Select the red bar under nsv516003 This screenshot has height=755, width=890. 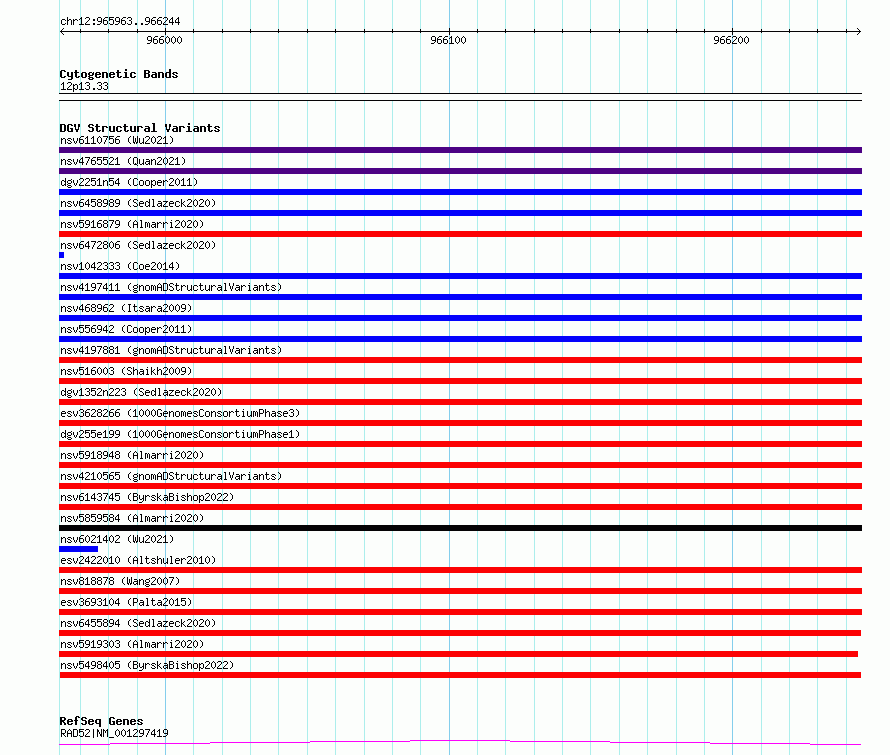[x=460, y=381]
